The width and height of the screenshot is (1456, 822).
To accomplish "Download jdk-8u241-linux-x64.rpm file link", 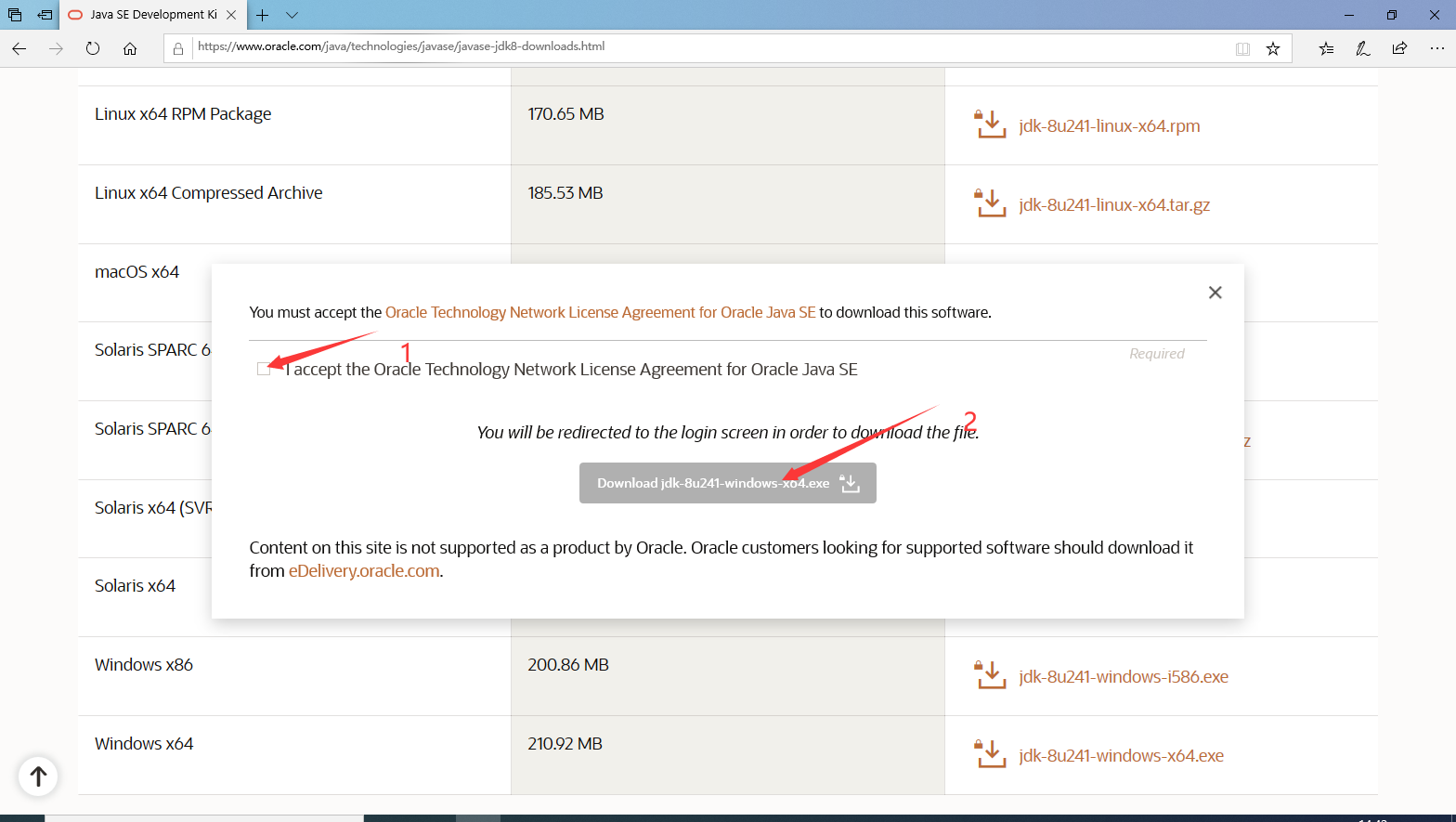I will (1110, 126).
